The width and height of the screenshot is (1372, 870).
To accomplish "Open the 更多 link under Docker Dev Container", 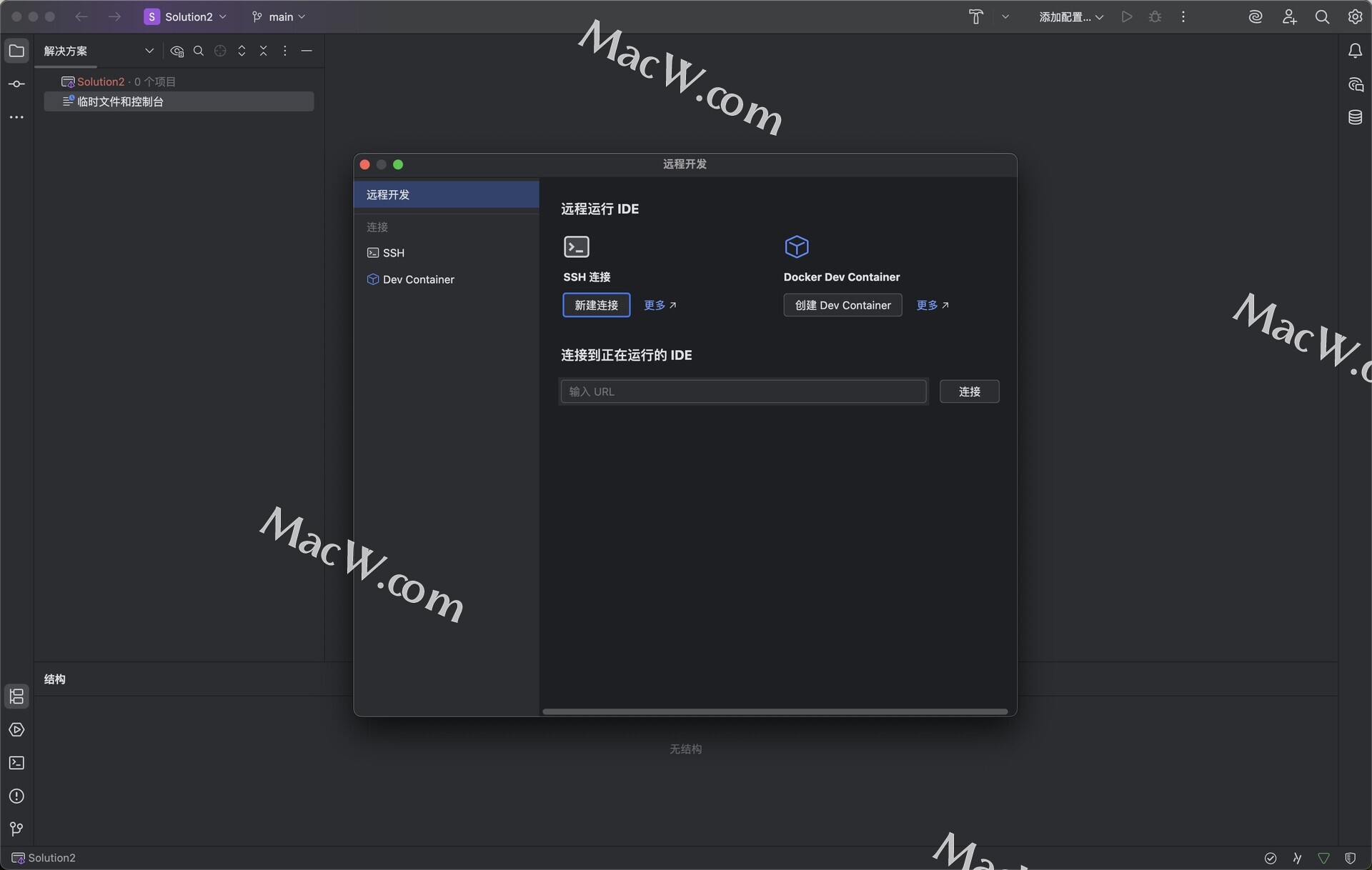I will pyautogui.click(x=933, y=305).
